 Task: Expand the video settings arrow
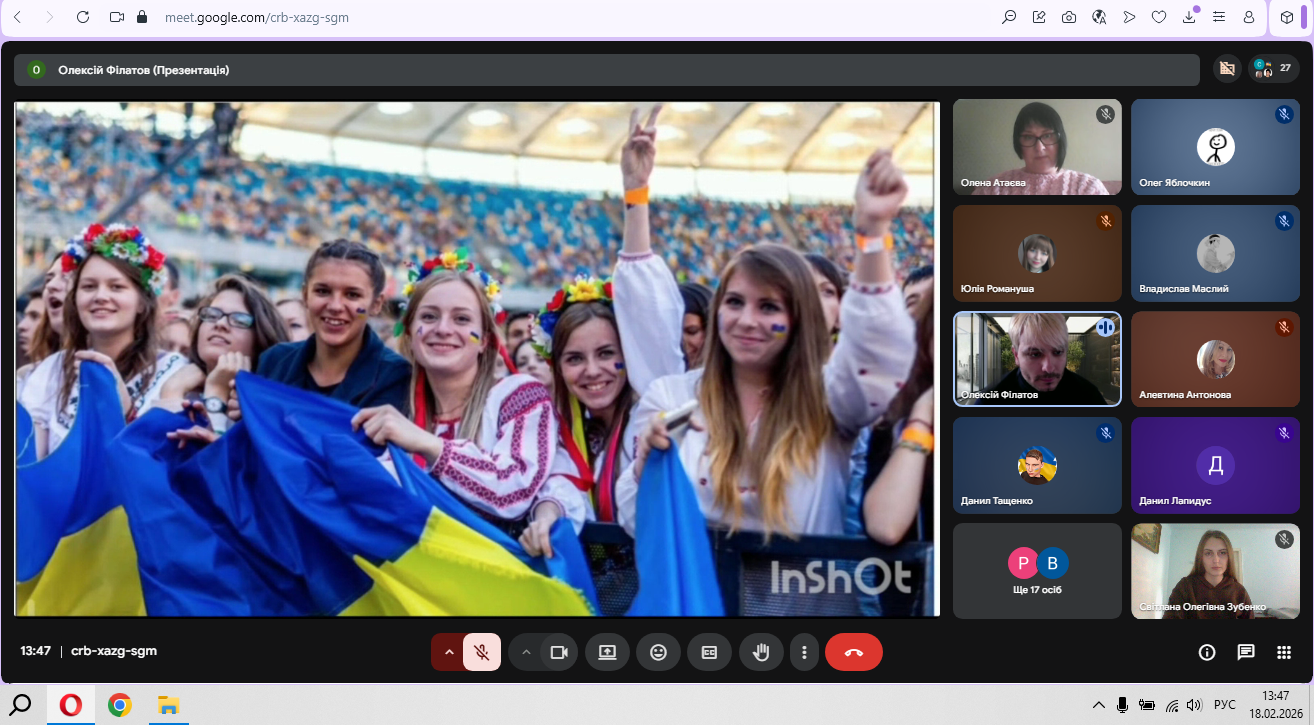point(526,652)
